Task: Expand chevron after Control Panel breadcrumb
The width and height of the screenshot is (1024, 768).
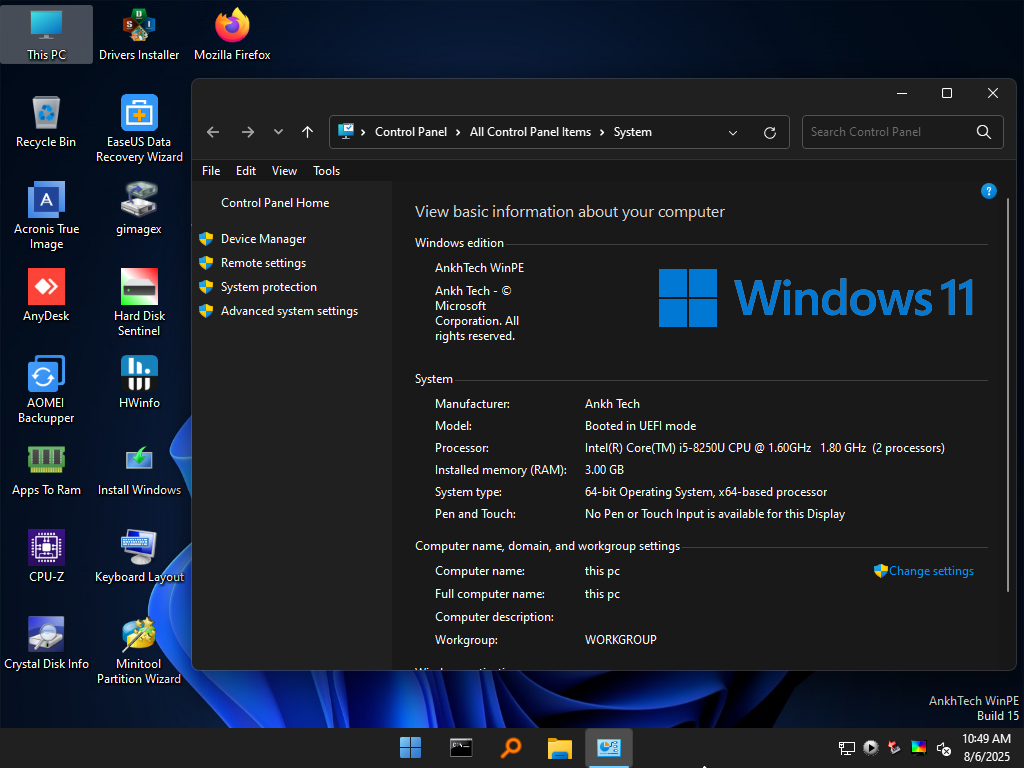Action: pos(458,132)
